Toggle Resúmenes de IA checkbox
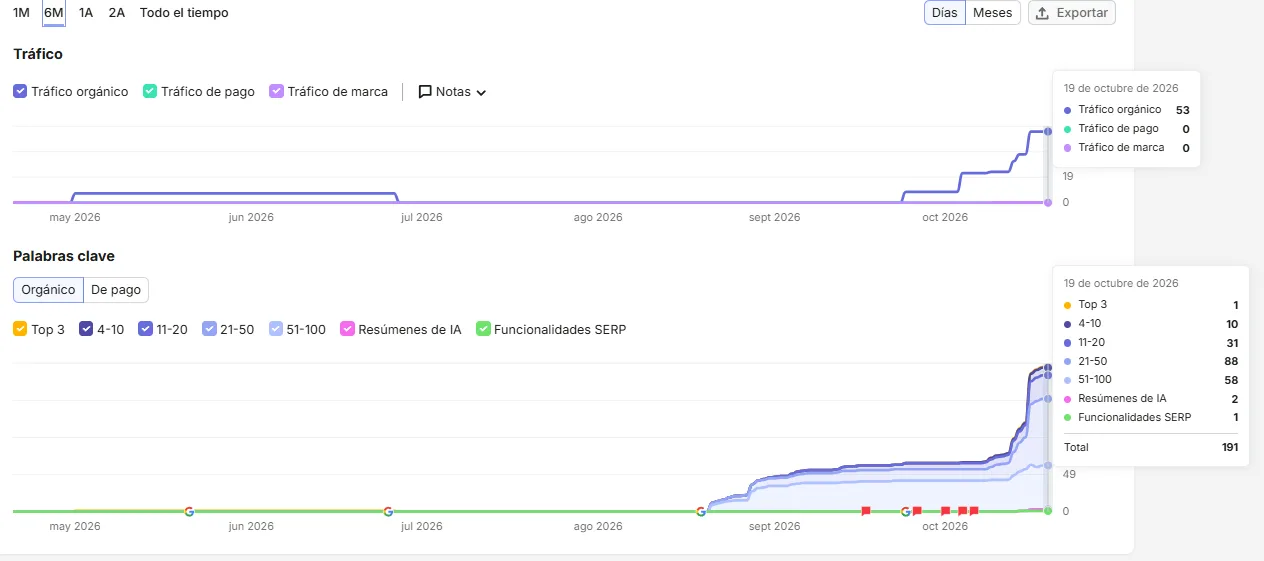Image resolution: width=1264 pixels, height=561 pixels. (347, 329)
